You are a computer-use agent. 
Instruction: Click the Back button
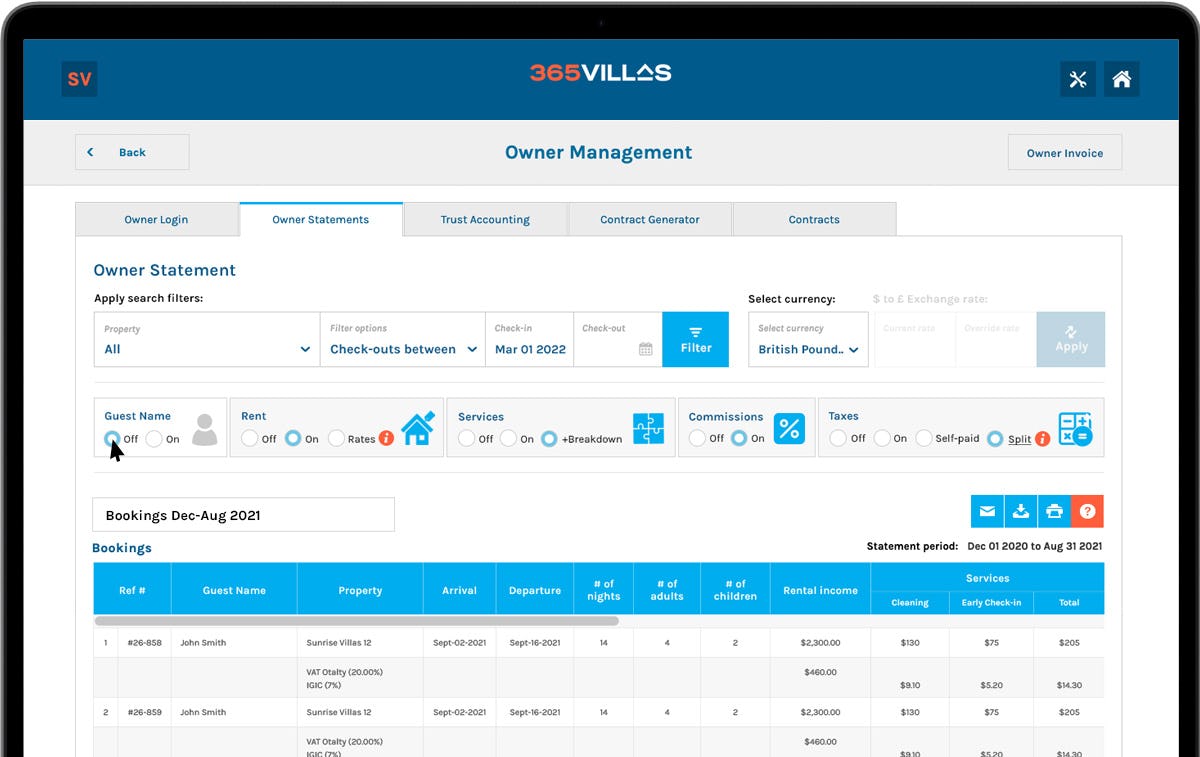coord(132,152)
